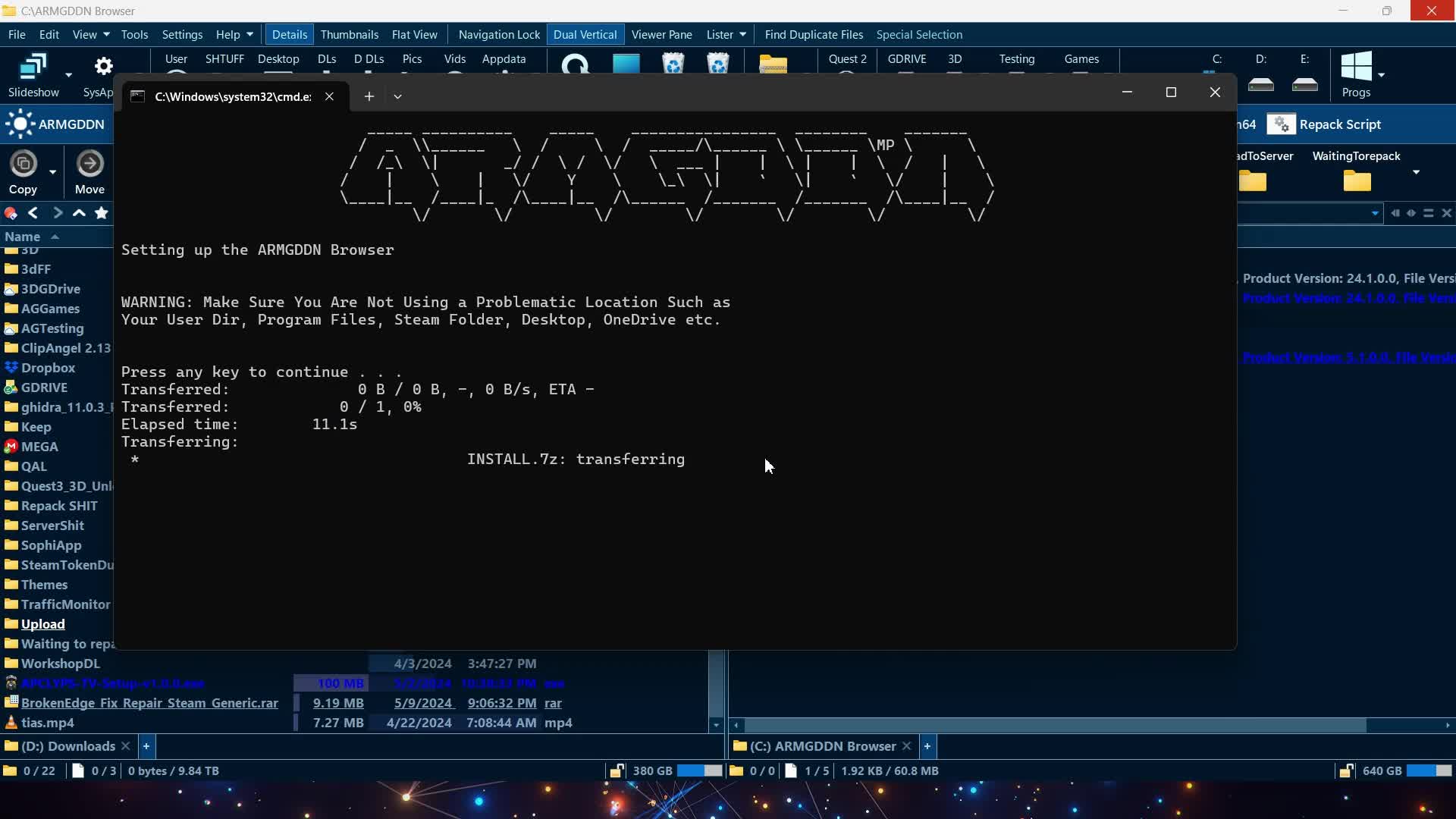
Task: Toggle Dual Vertical view
Action: [585, 34]
